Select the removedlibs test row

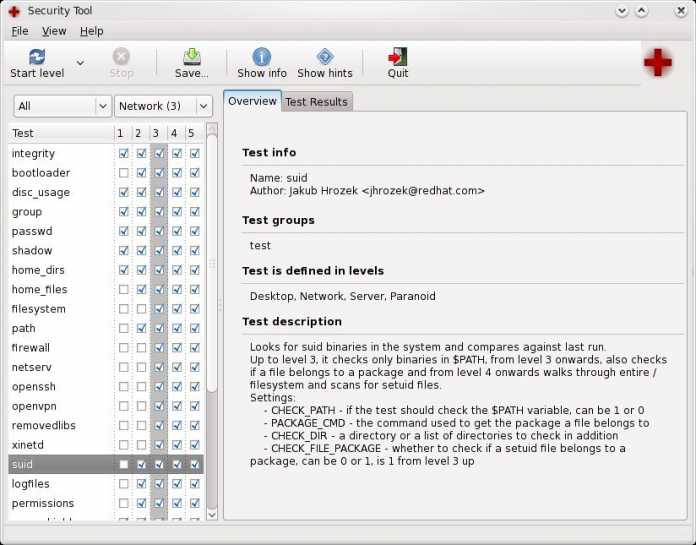(106, 426)
